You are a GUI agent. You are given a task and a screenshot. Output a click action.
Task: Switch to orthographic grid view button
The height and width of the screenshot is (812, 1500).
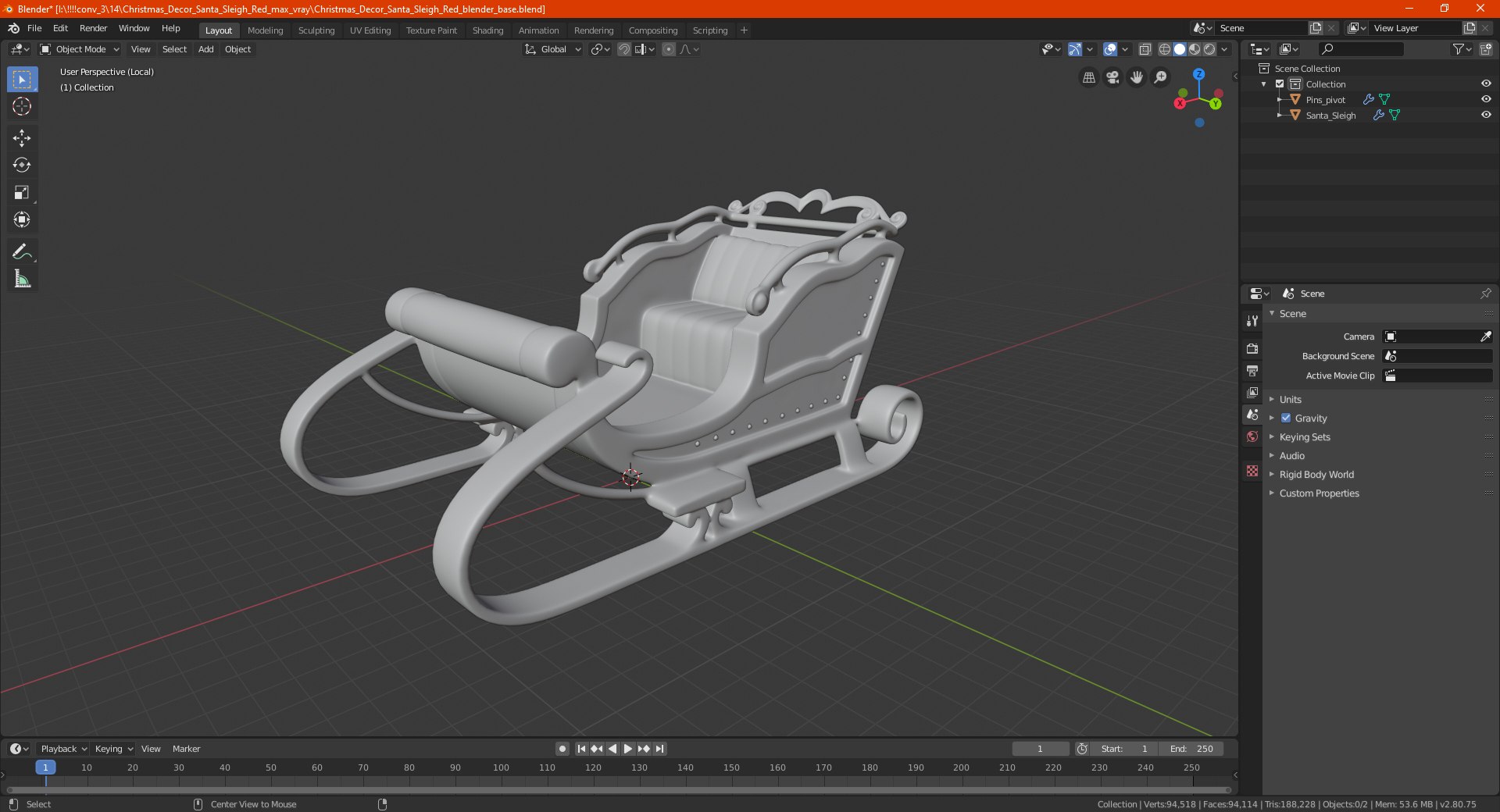point(1088,77)
